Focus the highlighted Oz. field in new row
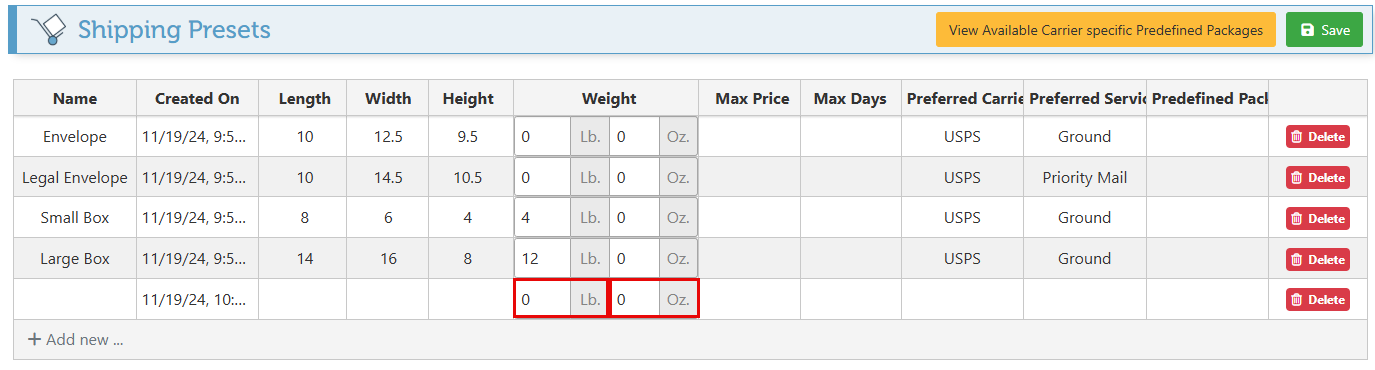This screenshot has height=370, width=1375. tap(635, 299)
